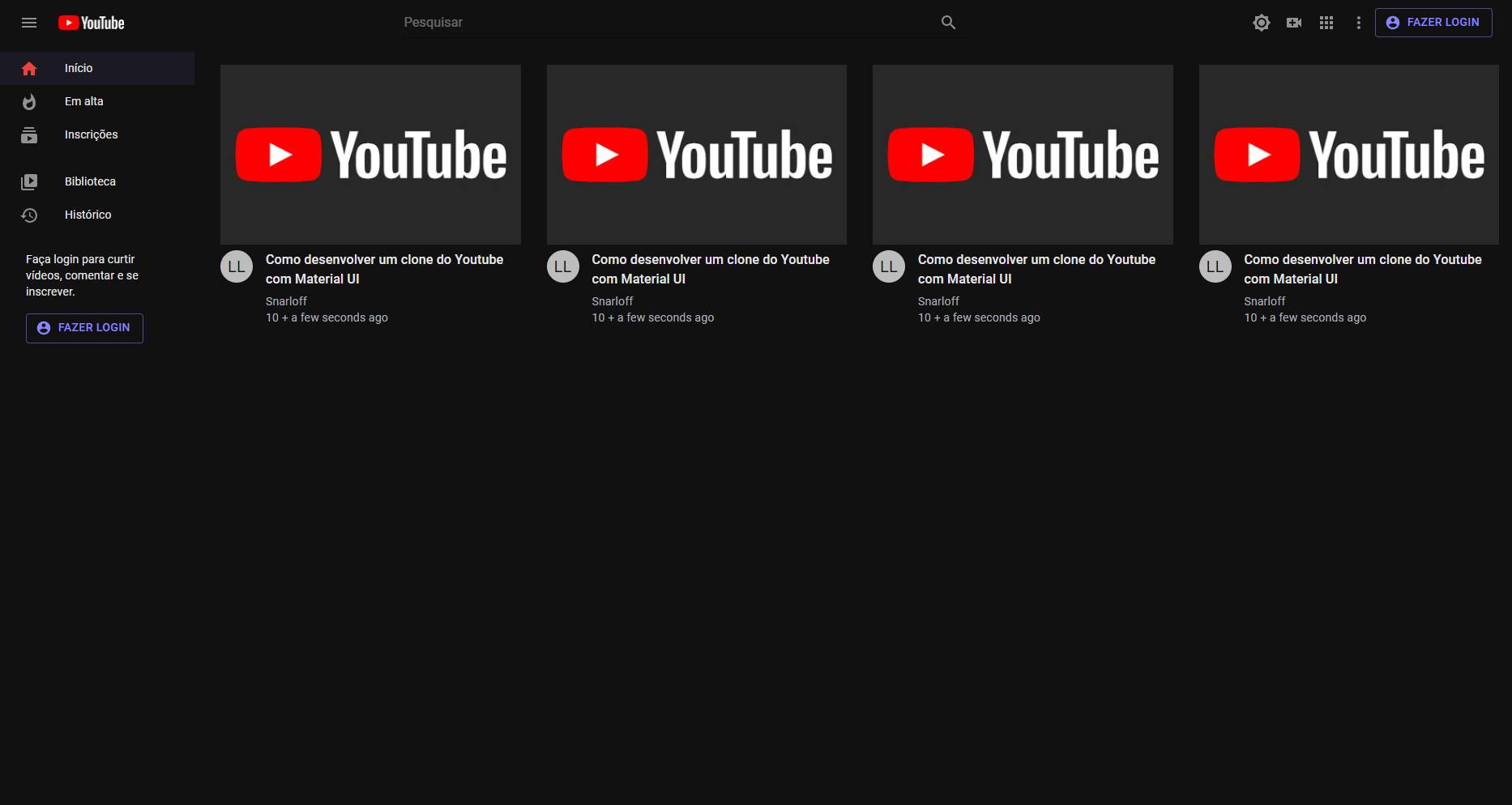The width and height of the screenshot is (1512, 805).
Task: Click '10 + a few seconds ago' under fourth video
Action: pyautogui.click(x=1305, y=317)
